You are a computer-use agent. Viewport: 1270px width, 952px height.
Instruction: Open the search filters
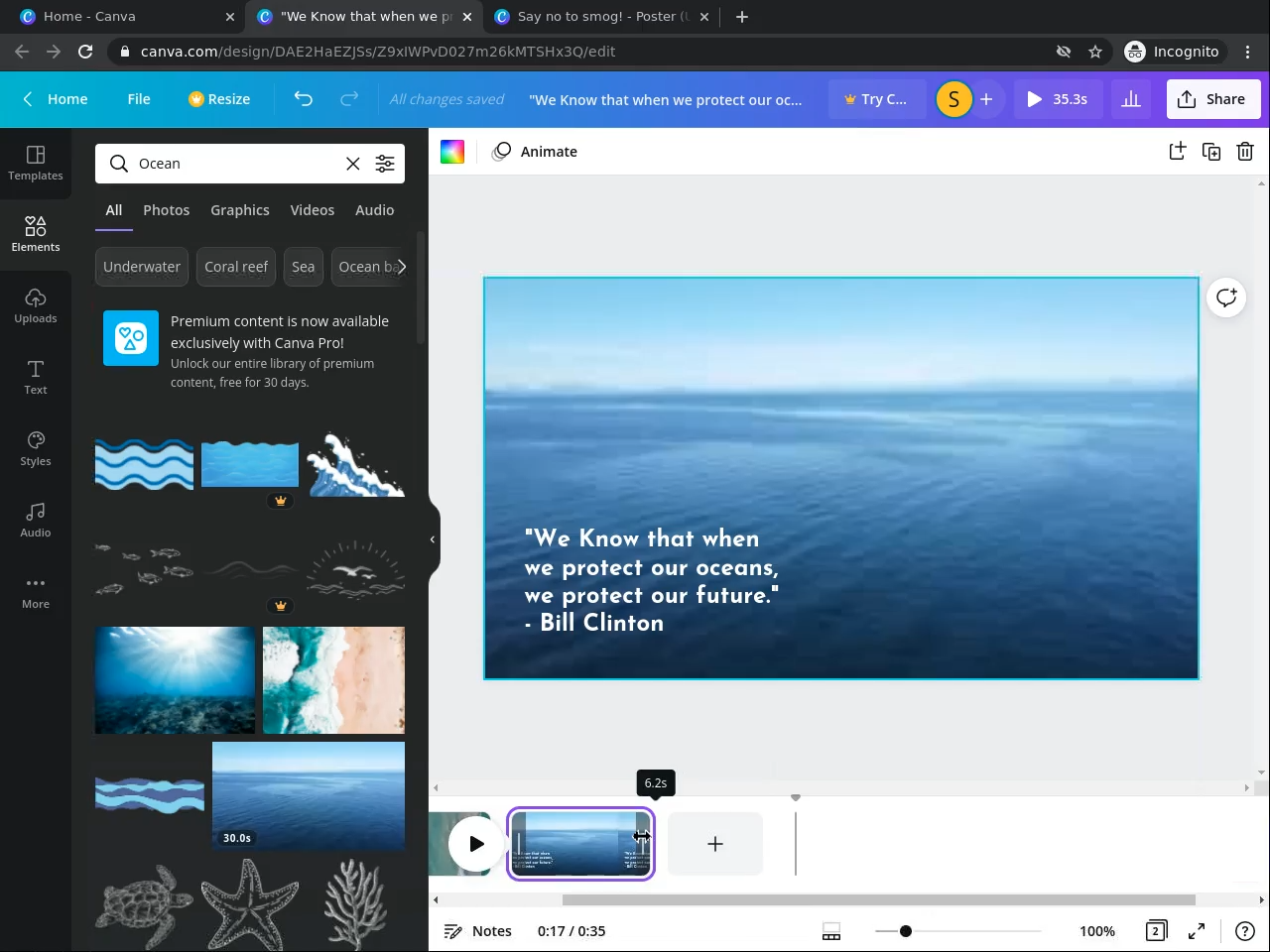pyautogui.click(x=385, y=164)
